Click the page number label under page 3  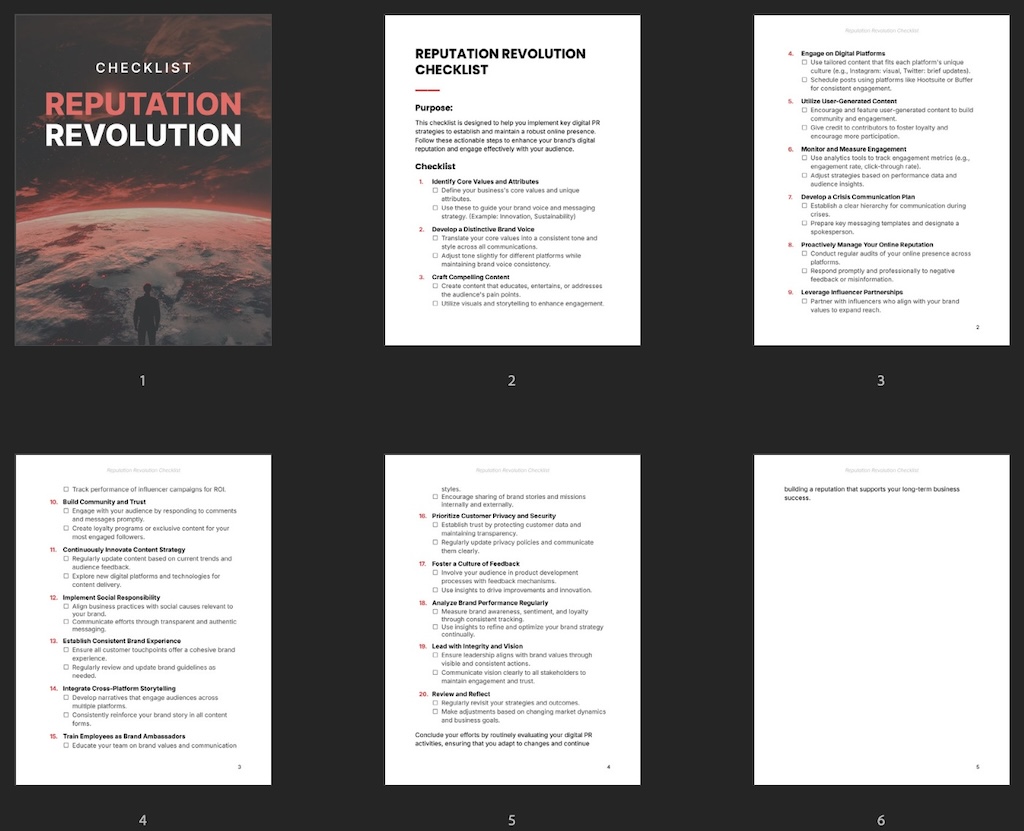880,380
